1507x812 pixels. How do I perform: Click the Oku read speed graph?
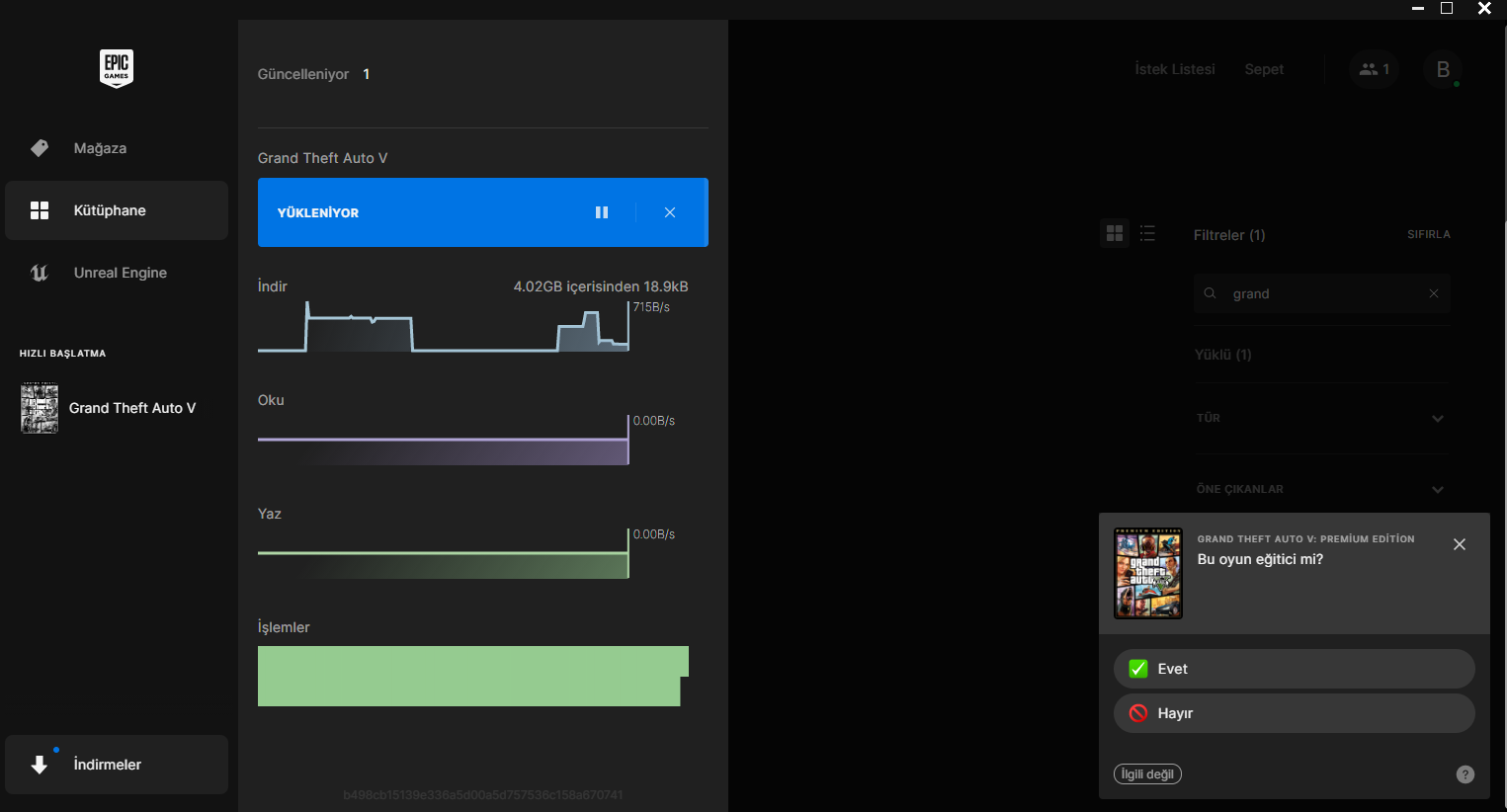[444, 441]
